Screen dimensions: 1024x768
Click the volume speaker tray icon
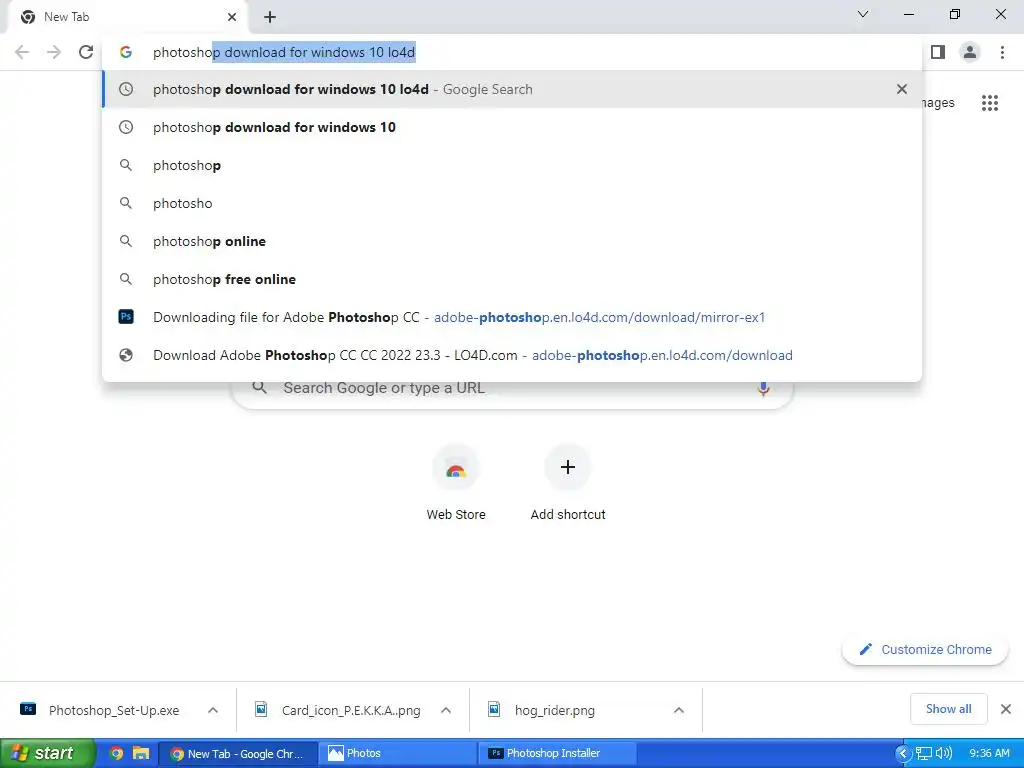943,754
